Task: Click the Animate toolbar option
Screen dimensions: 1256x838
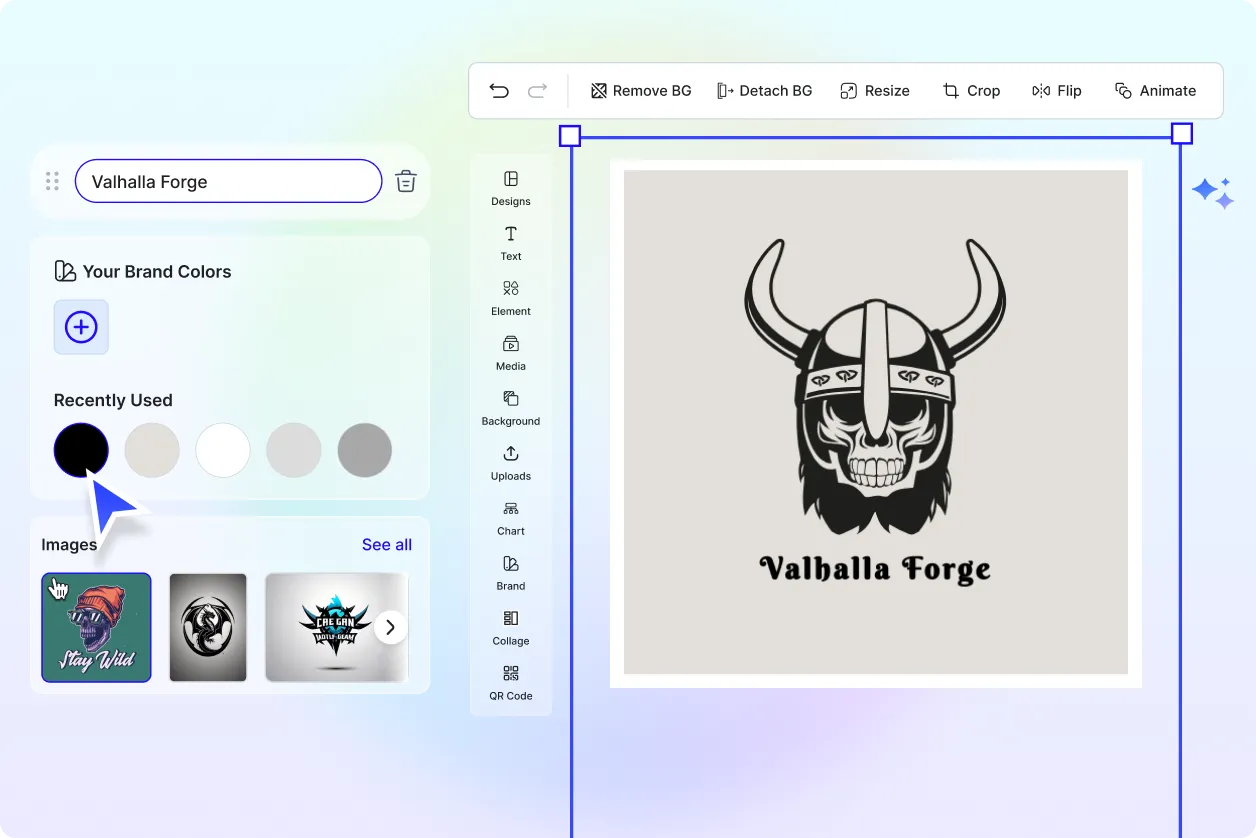Action: [1155, 91]
